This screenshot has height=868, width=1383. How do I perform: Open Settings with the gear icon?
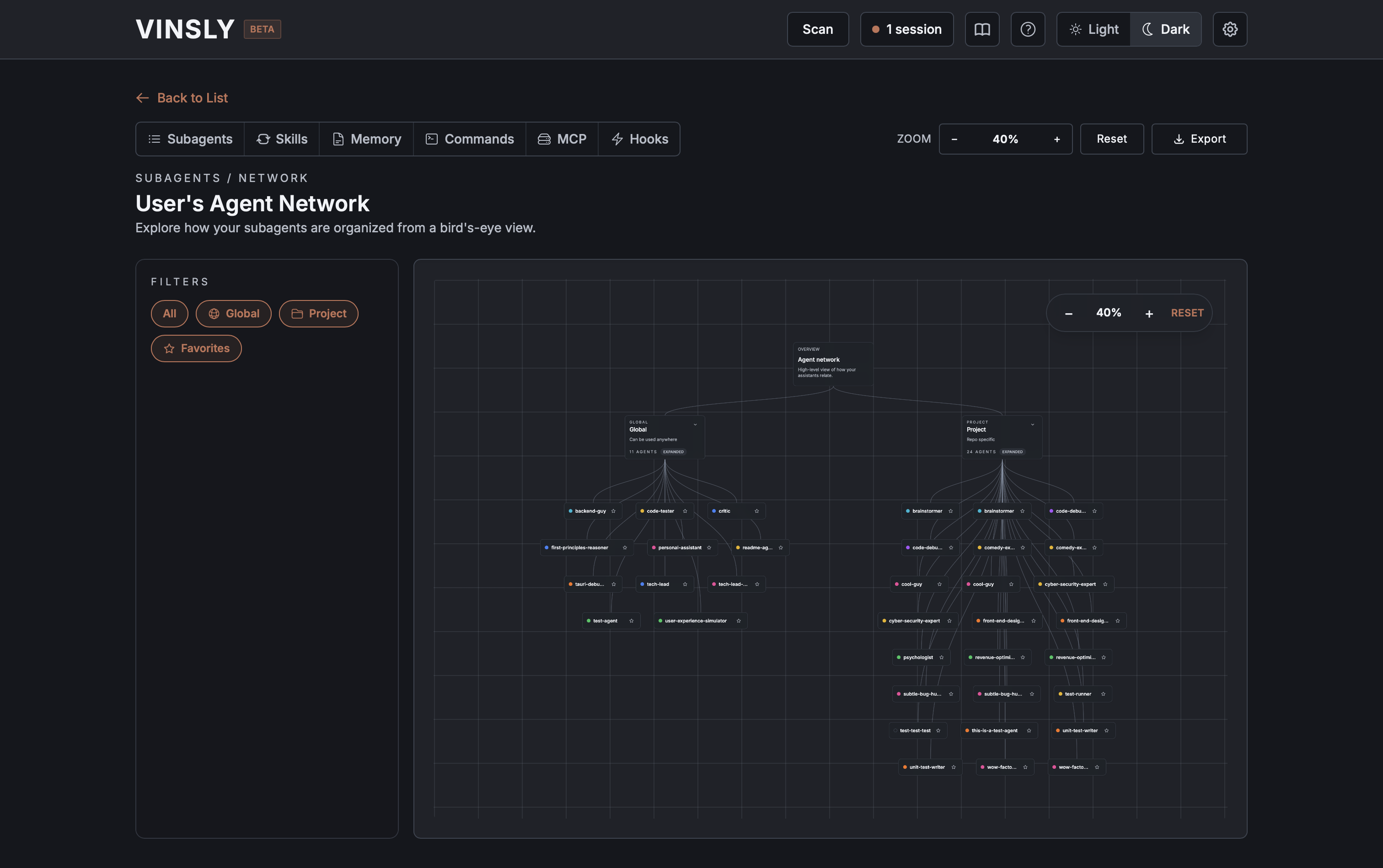click(1229, 29)
